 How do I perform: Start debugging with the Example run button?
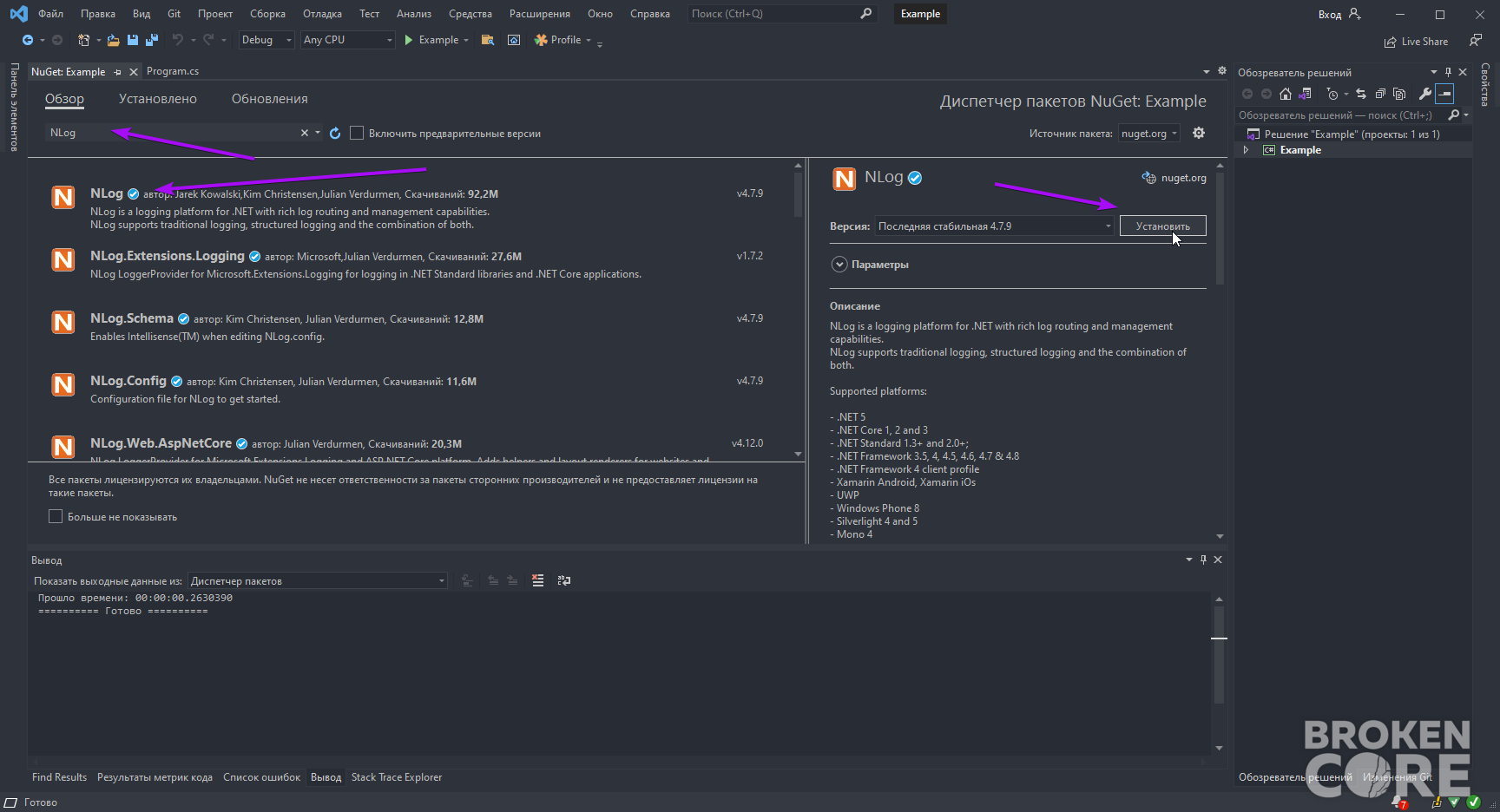click(432, 40)
